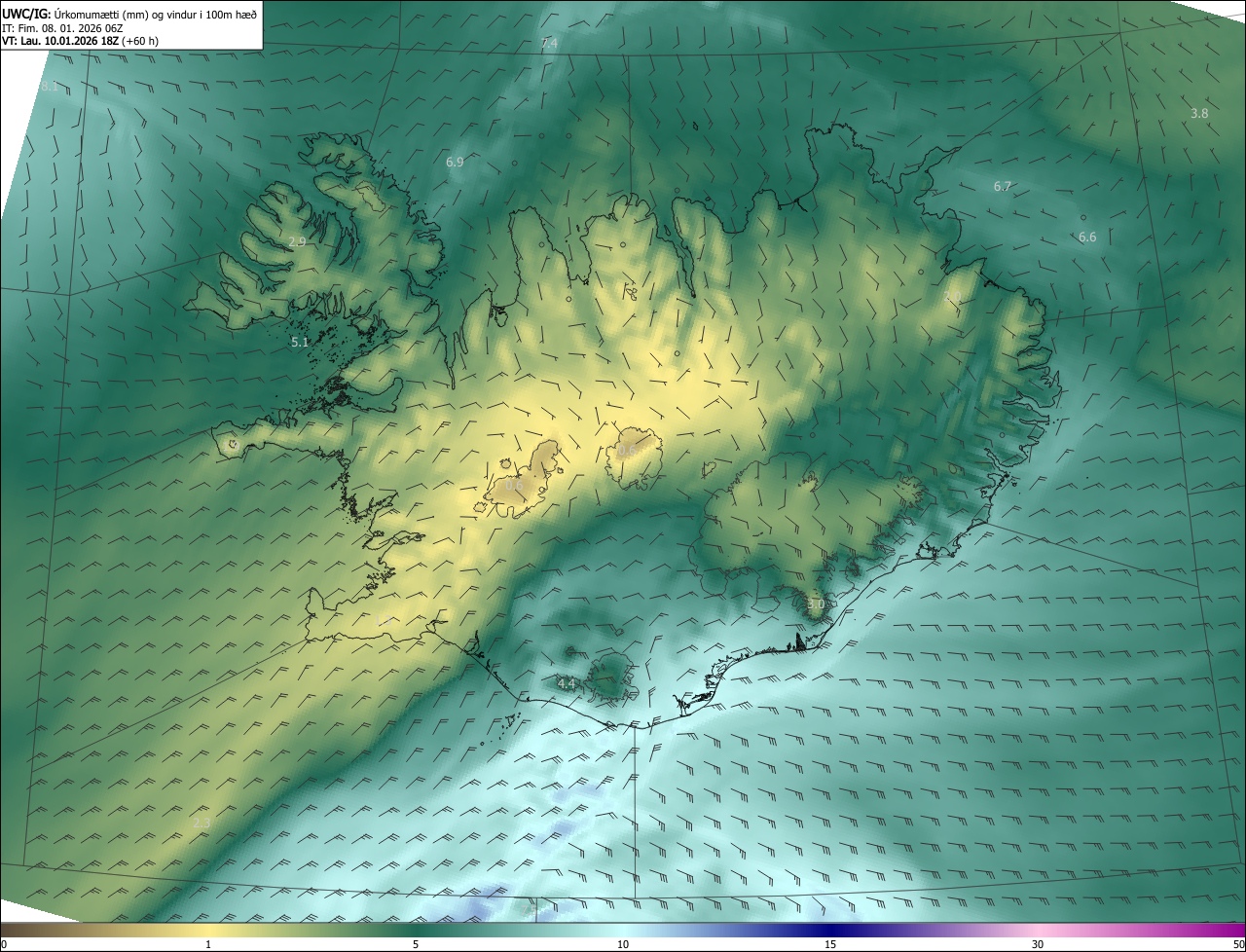Click the 3.0 value label
Image resolution: width=1246 pixels, height=952 pixels.
click(x=816, y=604)
